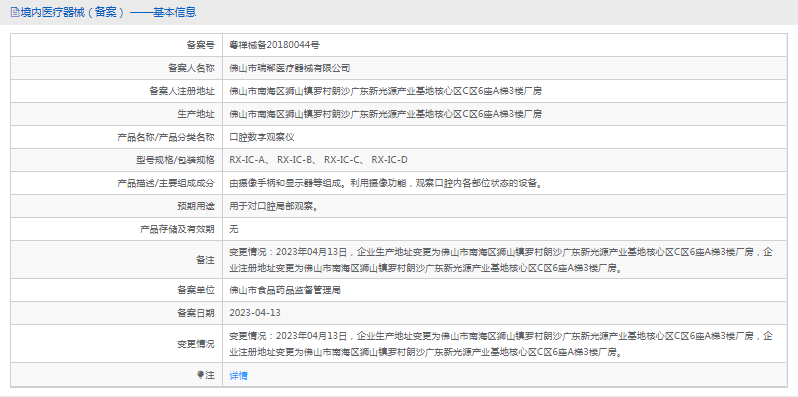Image resolution: width=798 pixels, height=397 pixels.
Task: Select the change text in the 备注 row
Action: point(501,260)
